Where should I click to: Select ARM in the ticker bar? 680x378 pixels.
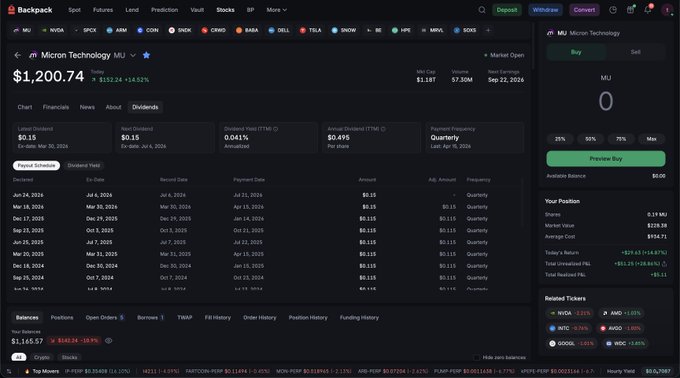[117, 30]
